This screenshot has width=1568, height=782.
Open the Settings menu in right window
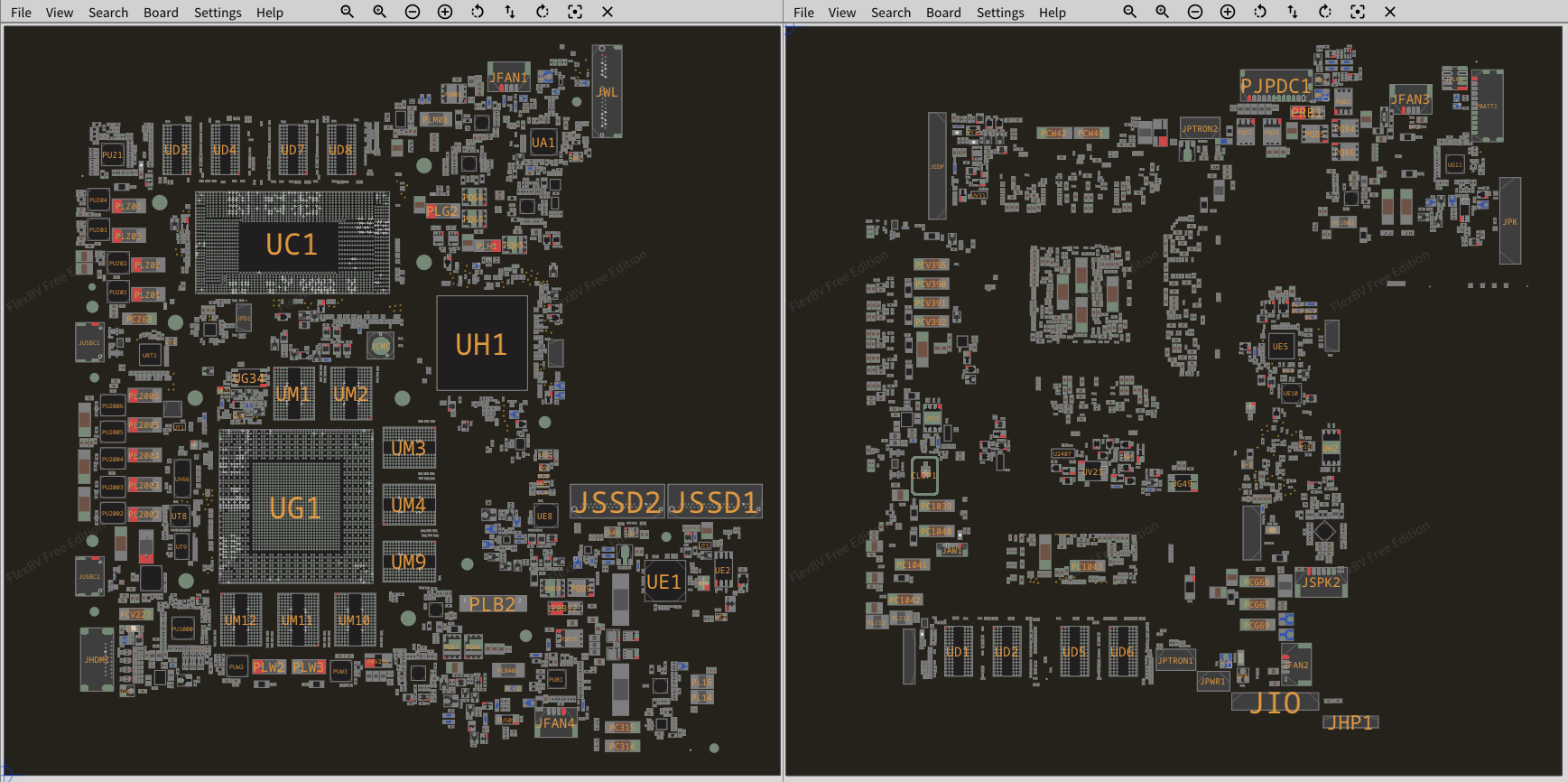pos(1000,13)
